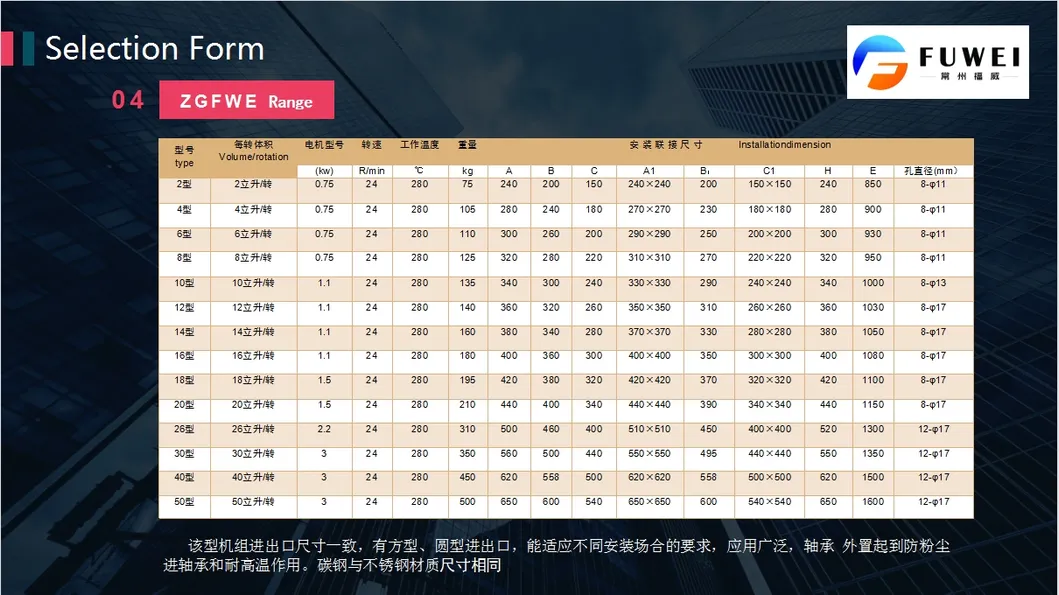This screenshot has height=595, width=1059.
Task: Click the 型号 type column header
Action: click(184, 156)
